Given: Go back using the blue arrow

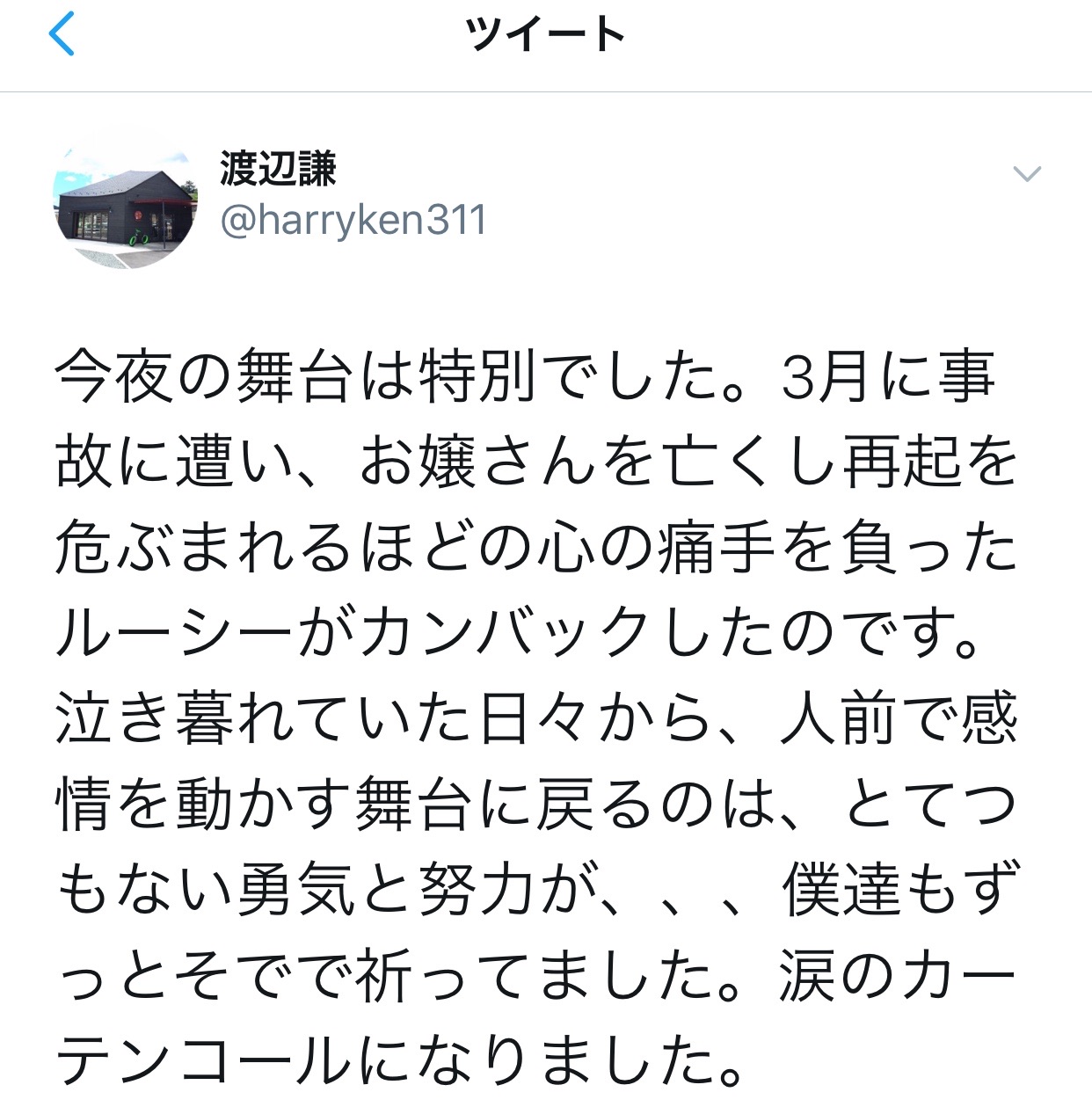Looking at the screenshot, I should (x=61, y=36).
